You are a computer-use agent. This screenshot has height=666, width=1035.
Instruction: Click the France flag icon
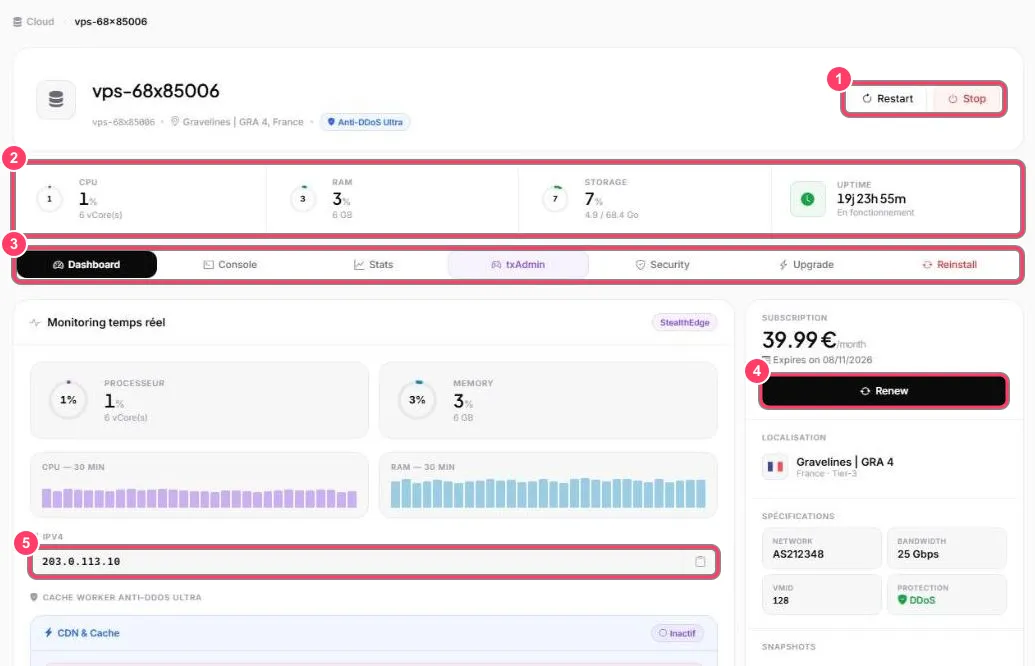[x=775, y=467]
